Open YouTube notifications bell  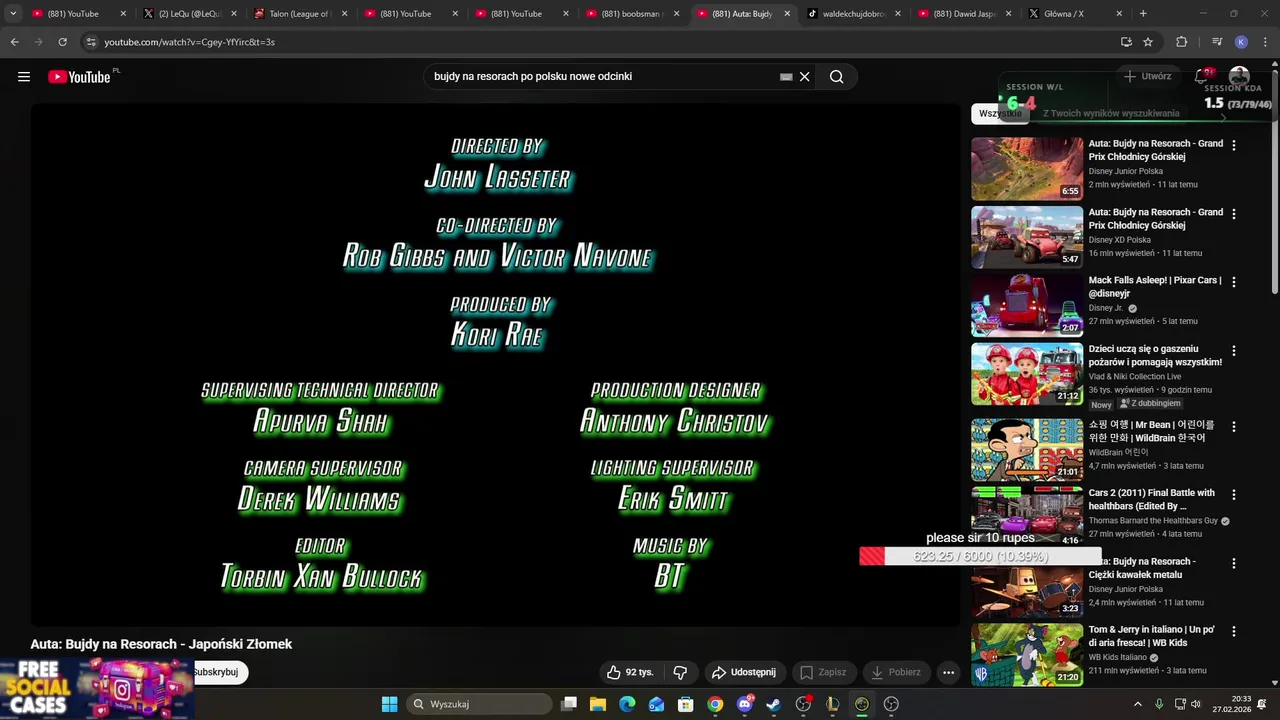pyautogui.click(x=1202, y=76)
